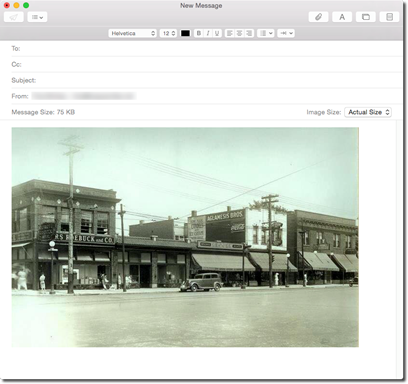Open the Photo Browser icon
The width and height of the screenshot is (408, 384).
(x=366, y=17)
